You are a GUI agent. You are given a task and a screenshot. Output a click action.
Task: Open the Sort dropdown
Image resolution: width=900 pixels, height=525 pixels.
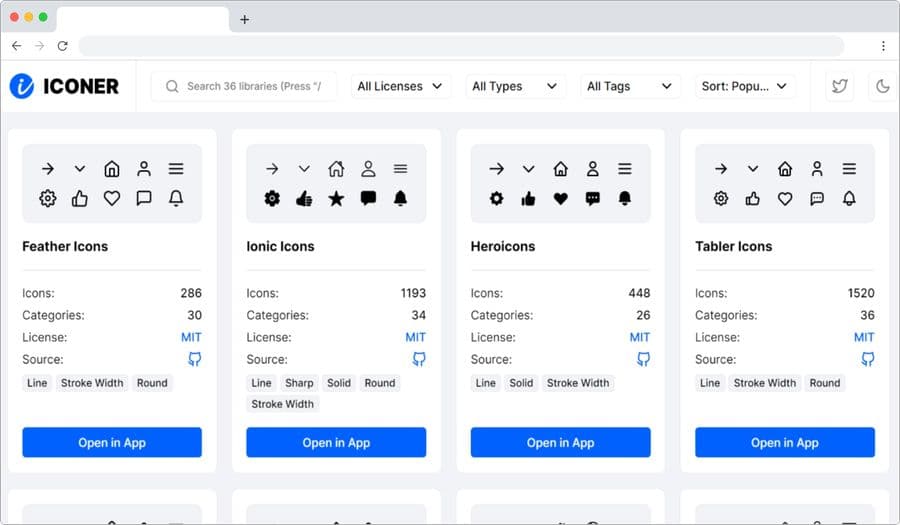744,87
